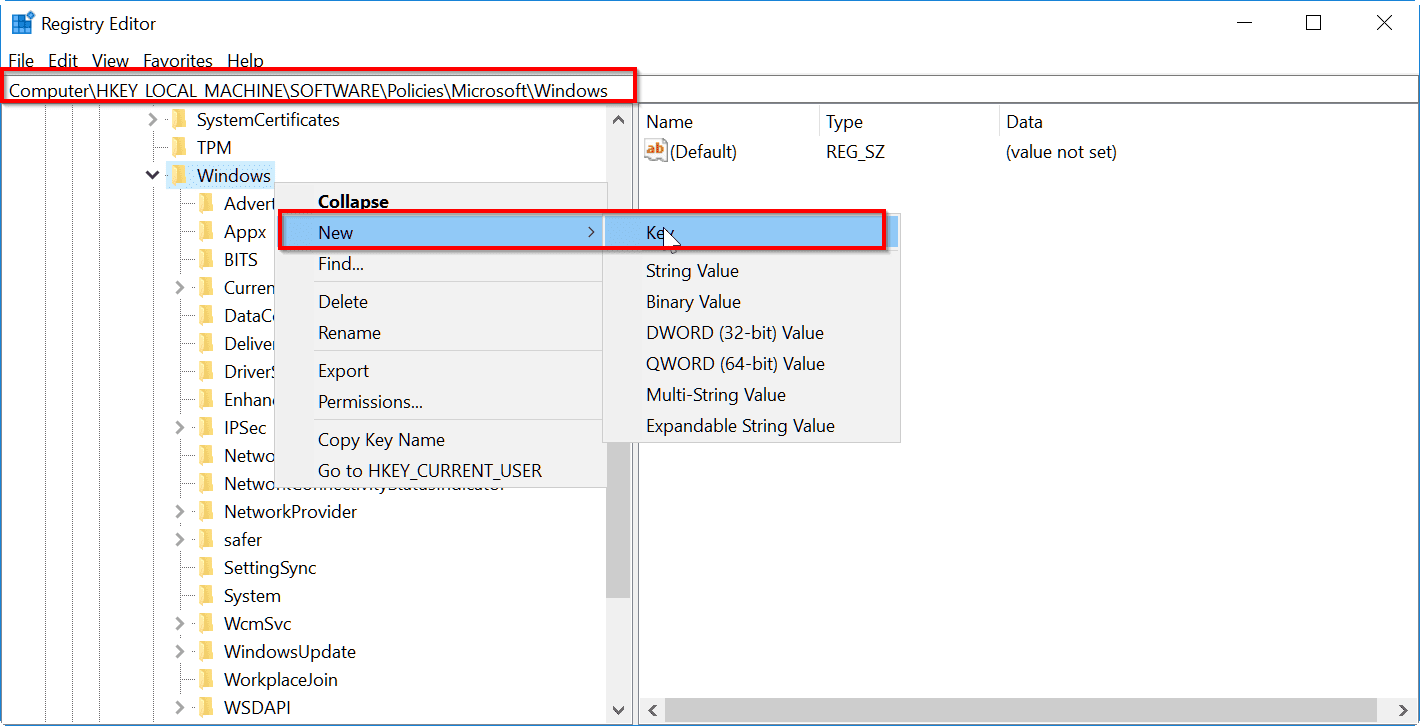Click the System folder icon
The width and height of the screenshot is (1420, 726).
207,596
